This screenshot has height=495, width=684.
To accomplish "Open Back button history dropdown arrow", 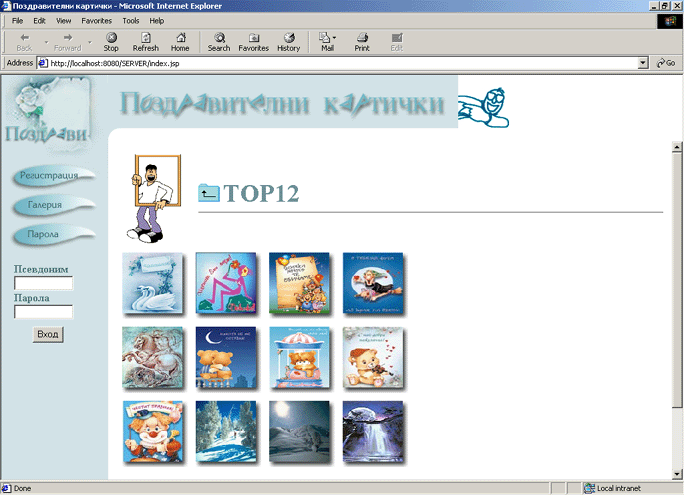I will 43,42.
